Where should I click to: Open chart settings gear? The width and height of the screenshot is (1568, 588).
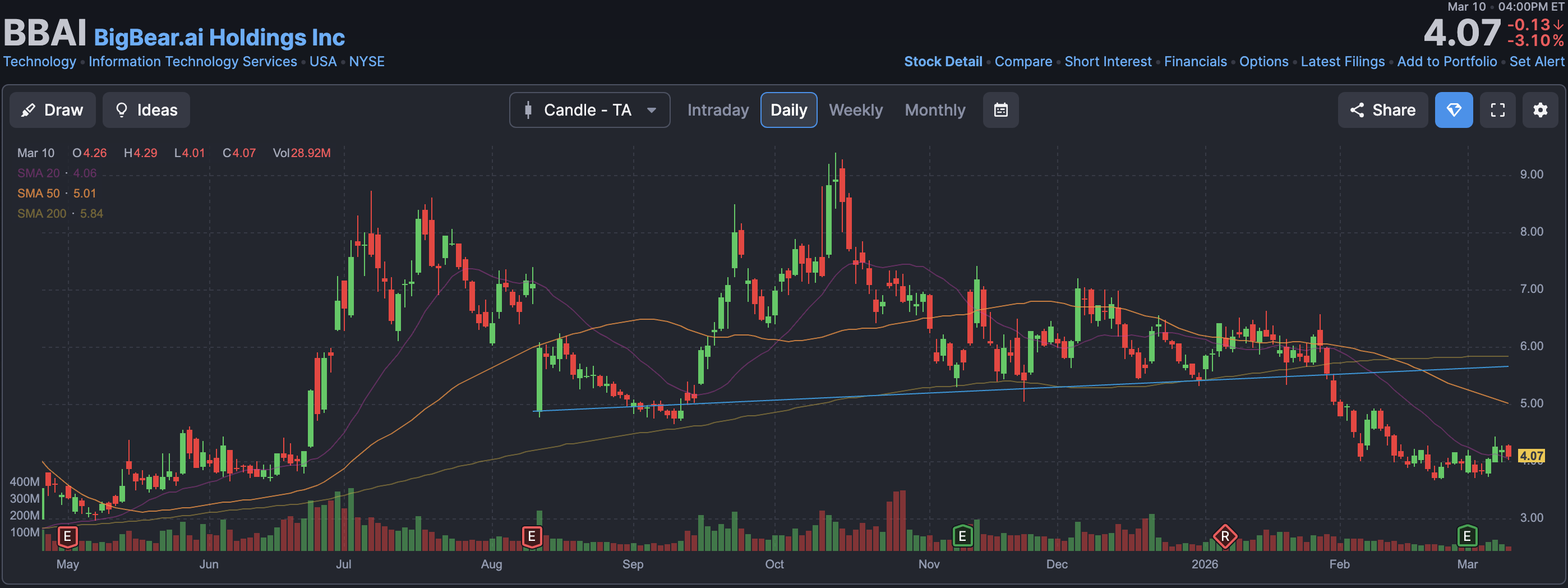click(1540, 110)
